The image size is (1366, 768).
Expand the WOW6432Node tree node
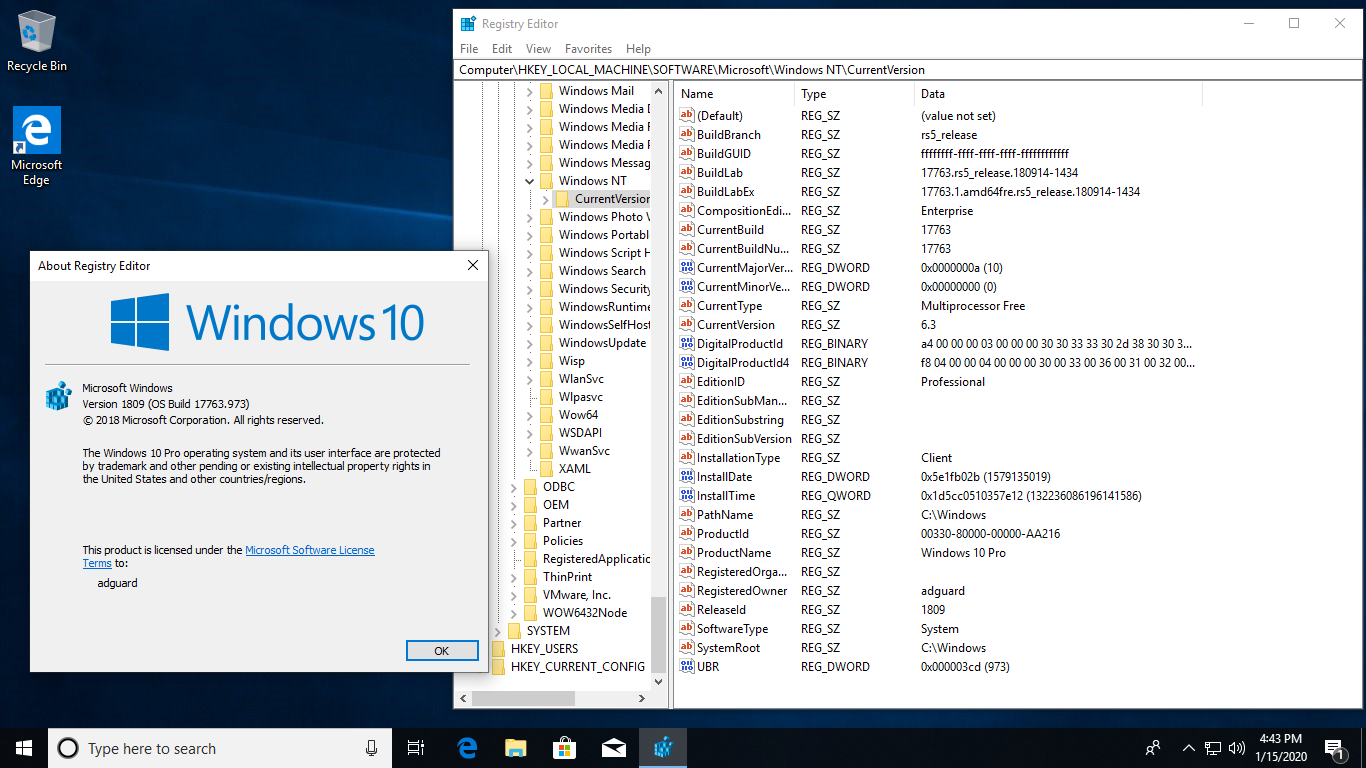(514, 613)
